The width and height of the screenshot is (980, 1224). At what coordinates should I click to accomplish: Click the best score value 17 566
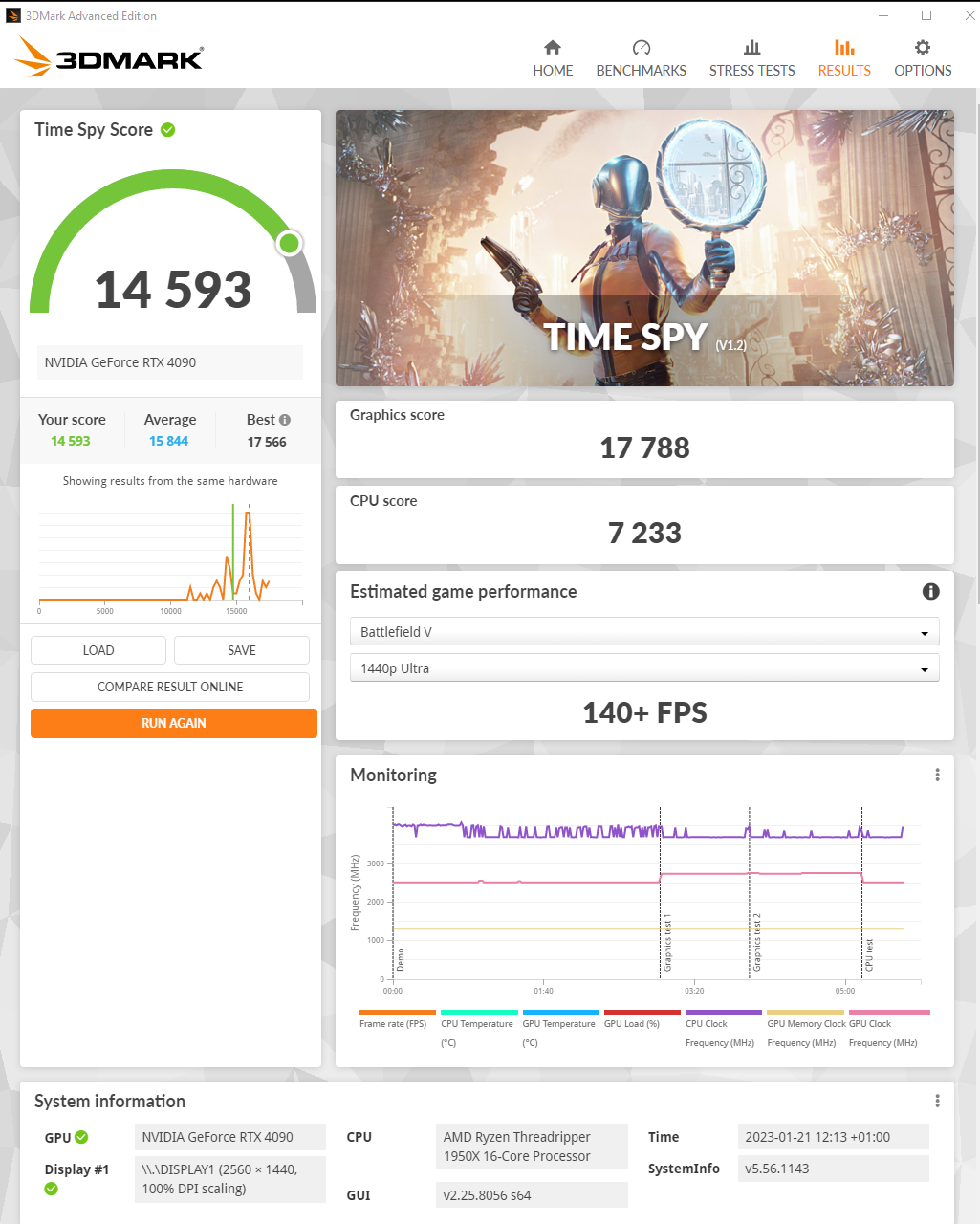(x=267, y=442)
